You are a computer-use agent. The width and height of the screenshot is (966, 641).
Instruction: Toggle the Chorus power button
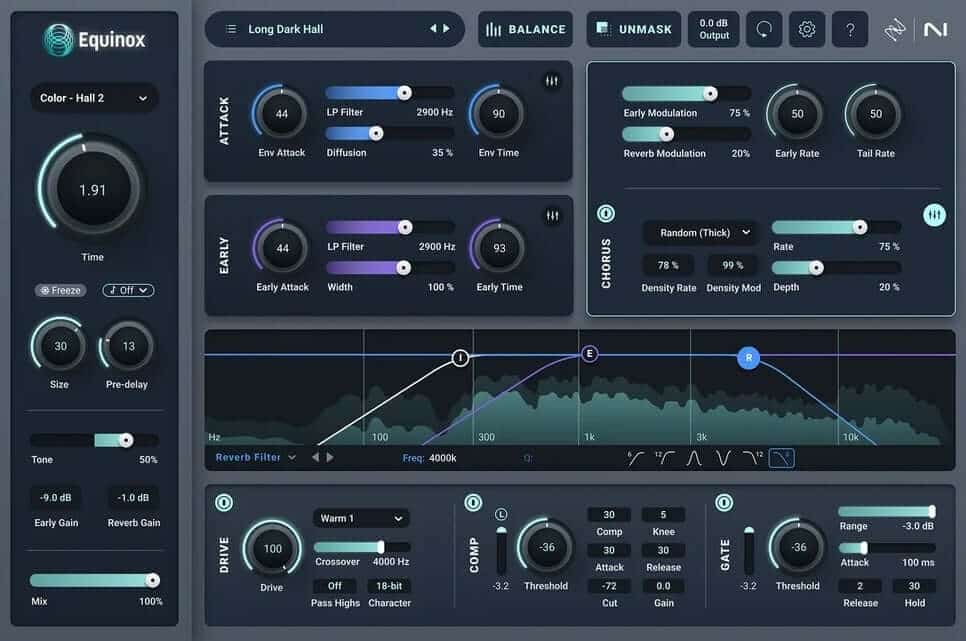point(606,213)
